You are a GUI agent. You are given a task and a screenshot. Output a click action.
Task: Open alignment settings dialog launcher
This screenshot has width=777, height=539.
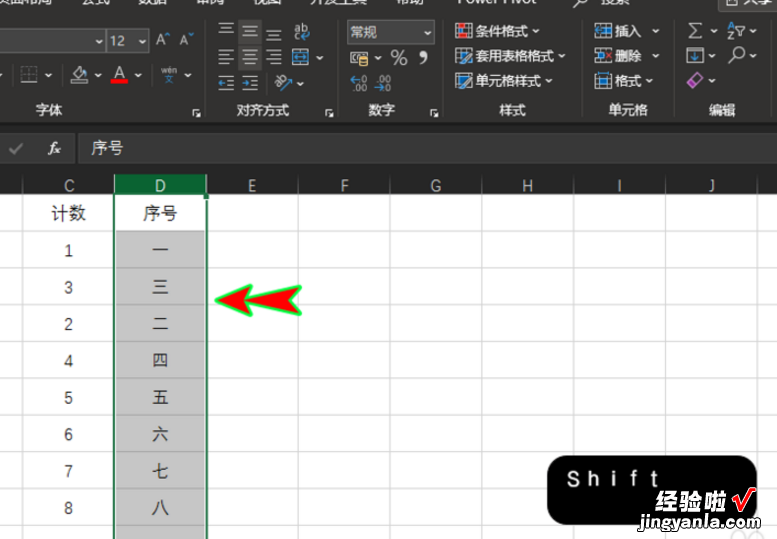pyautogui.click(x=329, y=113)
